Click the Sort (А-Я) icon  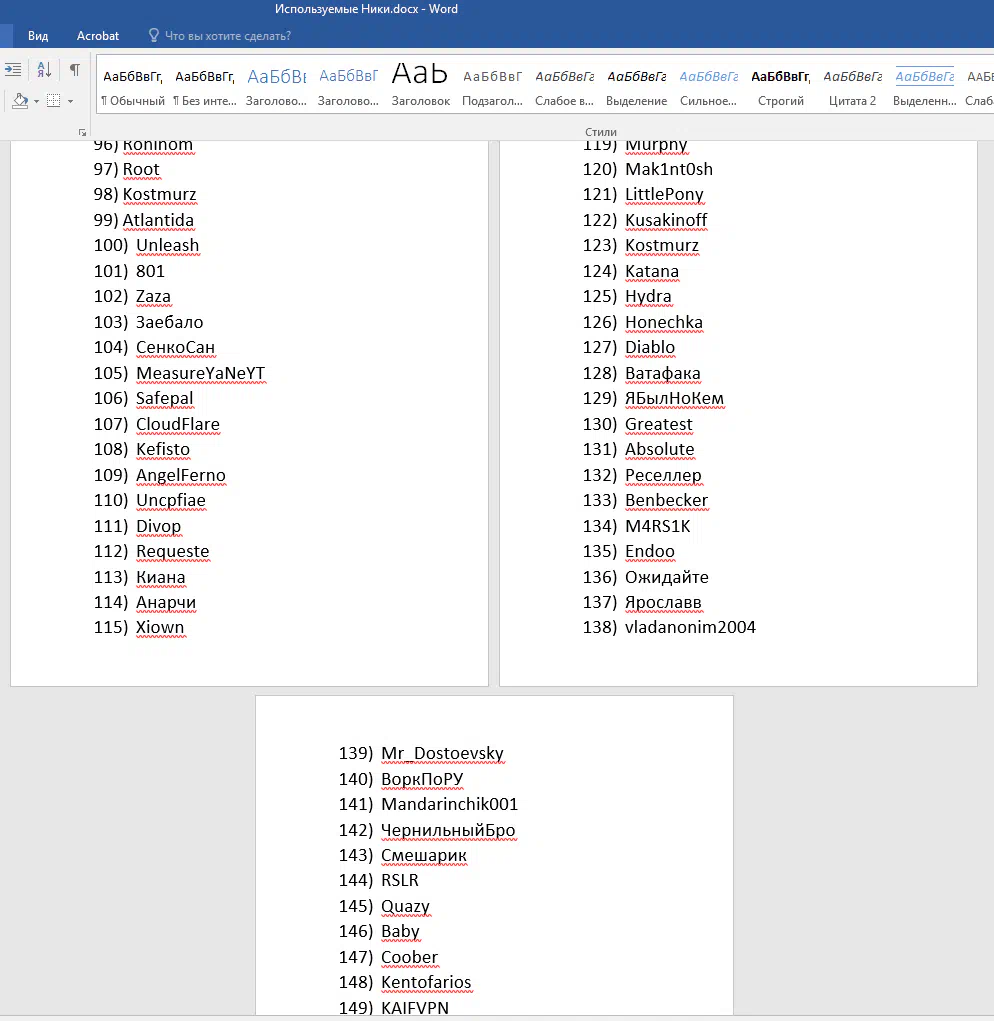[44, 70]
